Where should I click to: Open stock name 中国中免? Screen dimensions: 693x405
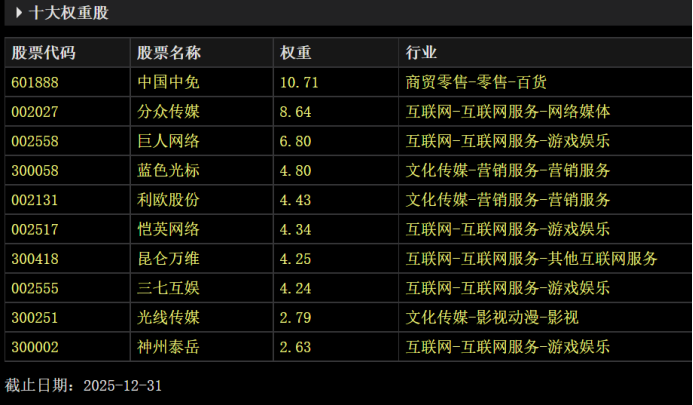pyautogui.click(x=168, y=82)
